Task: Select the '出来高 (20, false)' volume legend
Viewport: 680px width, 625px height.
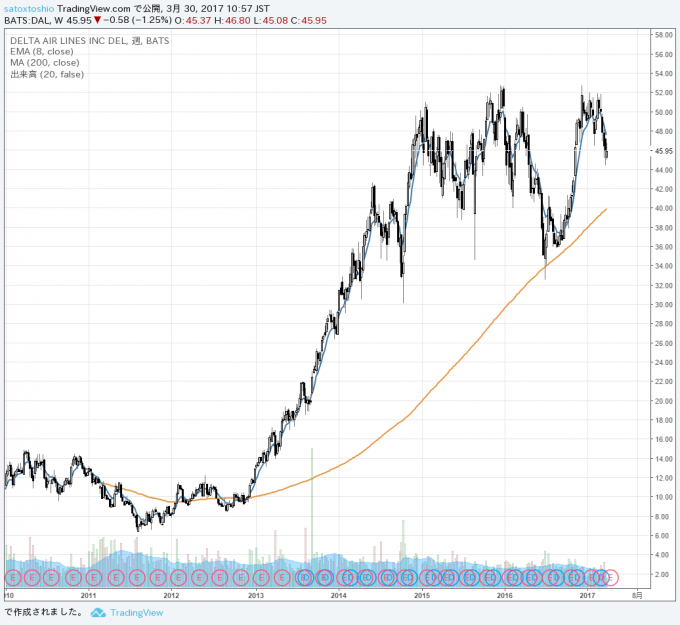Action: (x=47, y=74)
